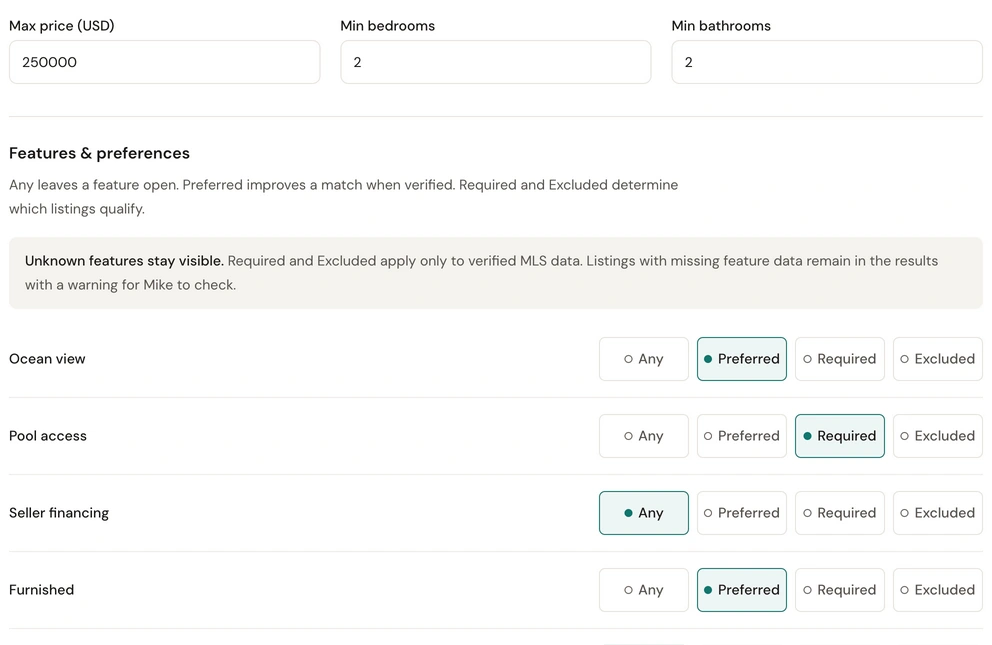
Task: Switch Furnished to Any
Action: point(643,590)
